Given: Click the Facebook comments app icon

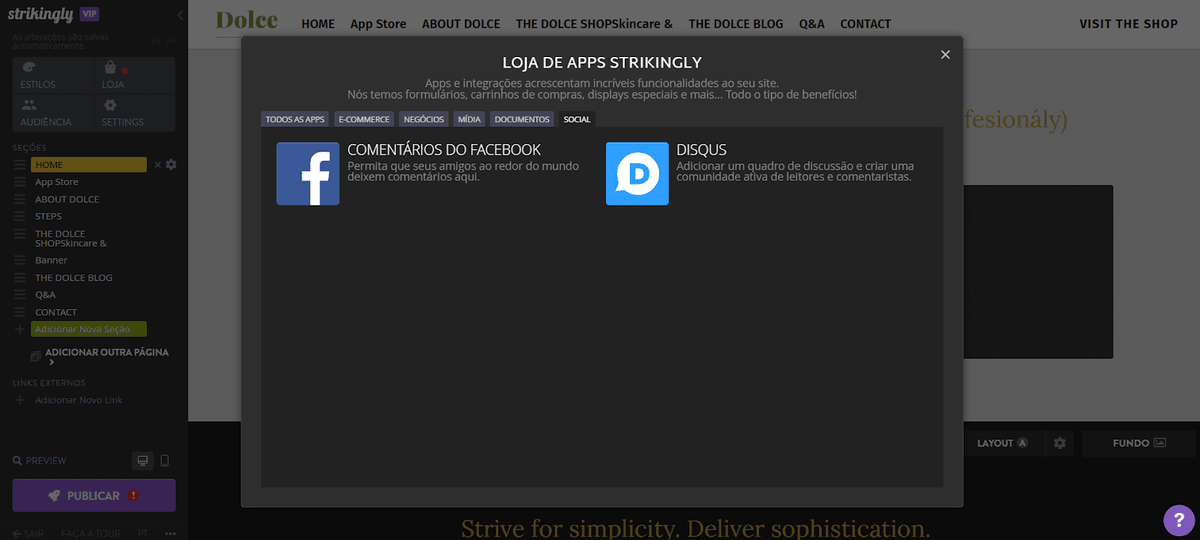Looking at the screenshot, I should click(x=308, y=174).
